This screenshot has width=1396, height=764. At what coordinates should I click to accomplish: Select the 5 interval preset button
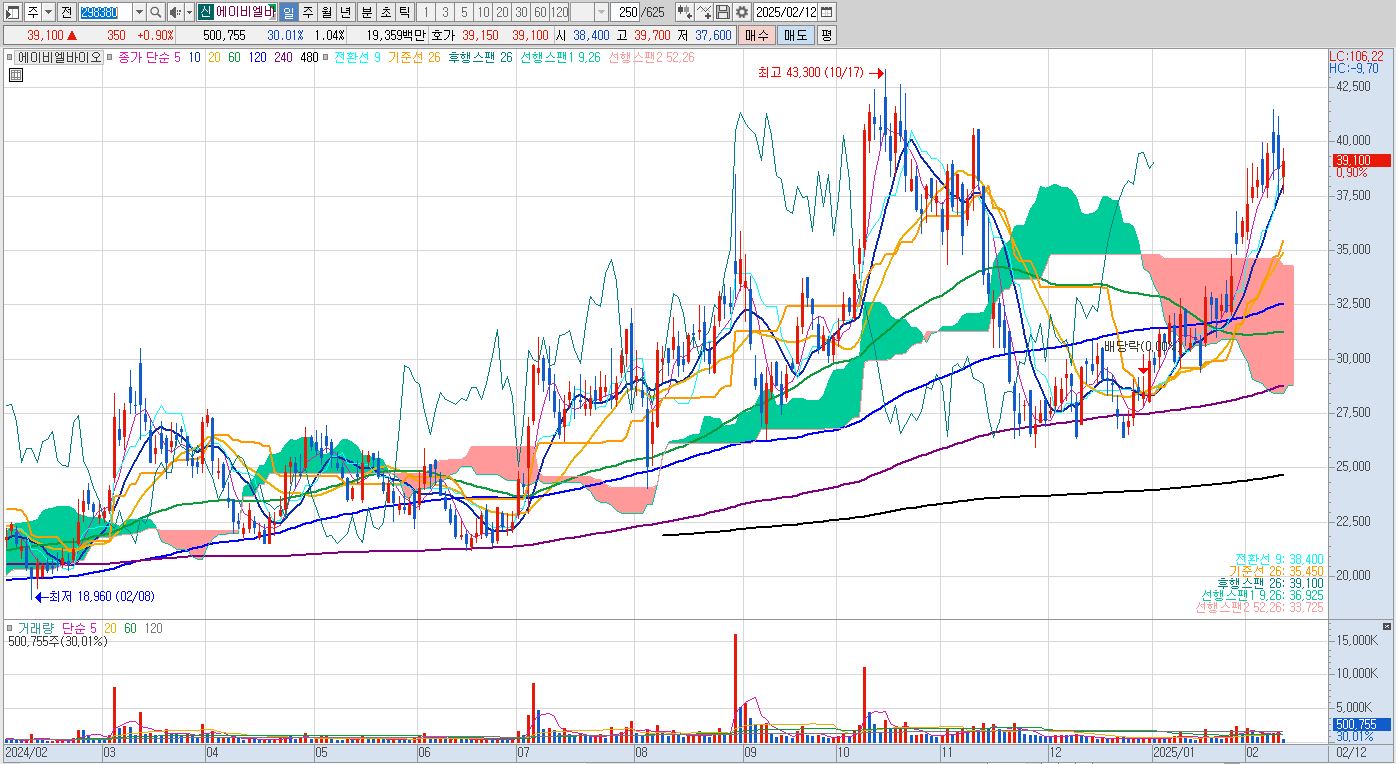(463, 12)
